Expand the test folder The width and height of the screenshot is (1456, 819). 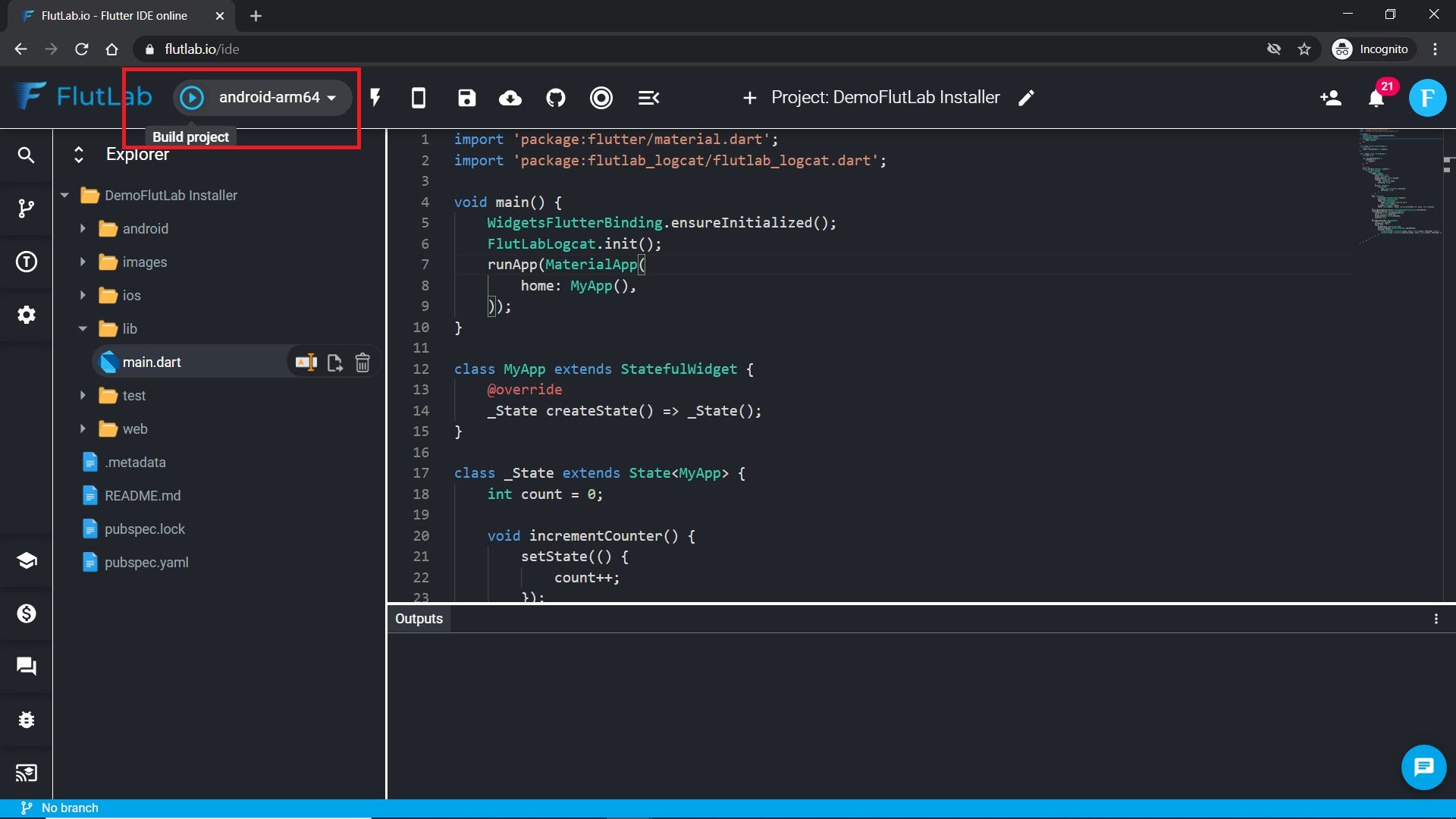tap(83, 396)
